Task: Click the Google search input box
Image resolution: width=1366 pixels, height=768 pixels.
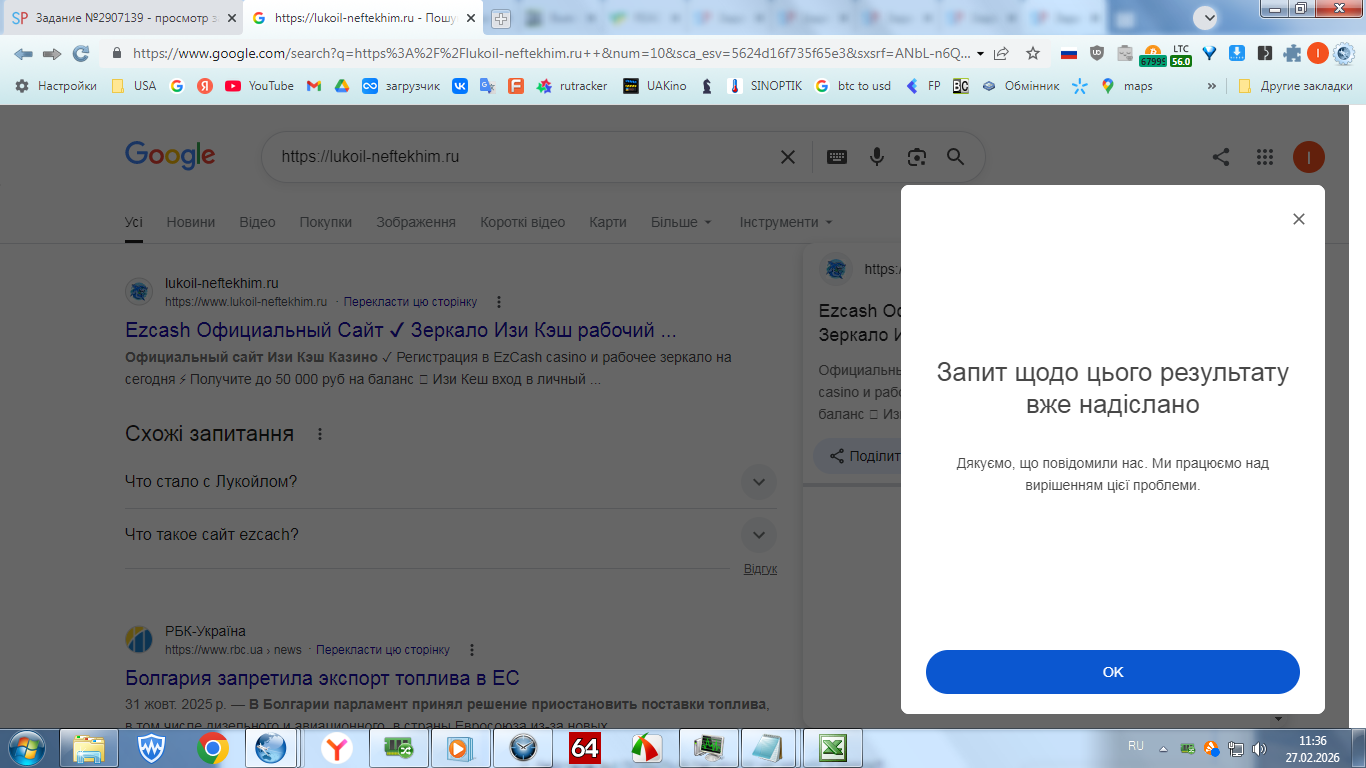Action: click(520, 157)
